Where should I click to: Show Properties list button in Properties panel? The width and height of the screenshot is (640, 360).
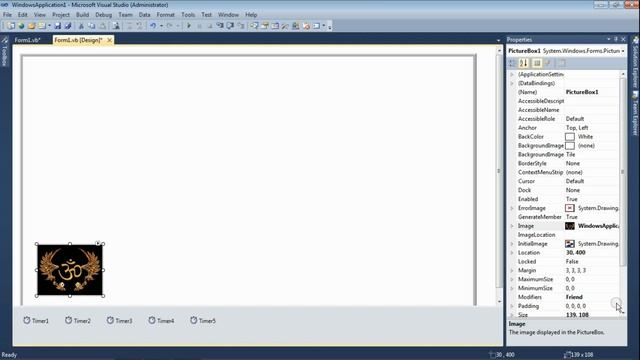pos(537,63)
